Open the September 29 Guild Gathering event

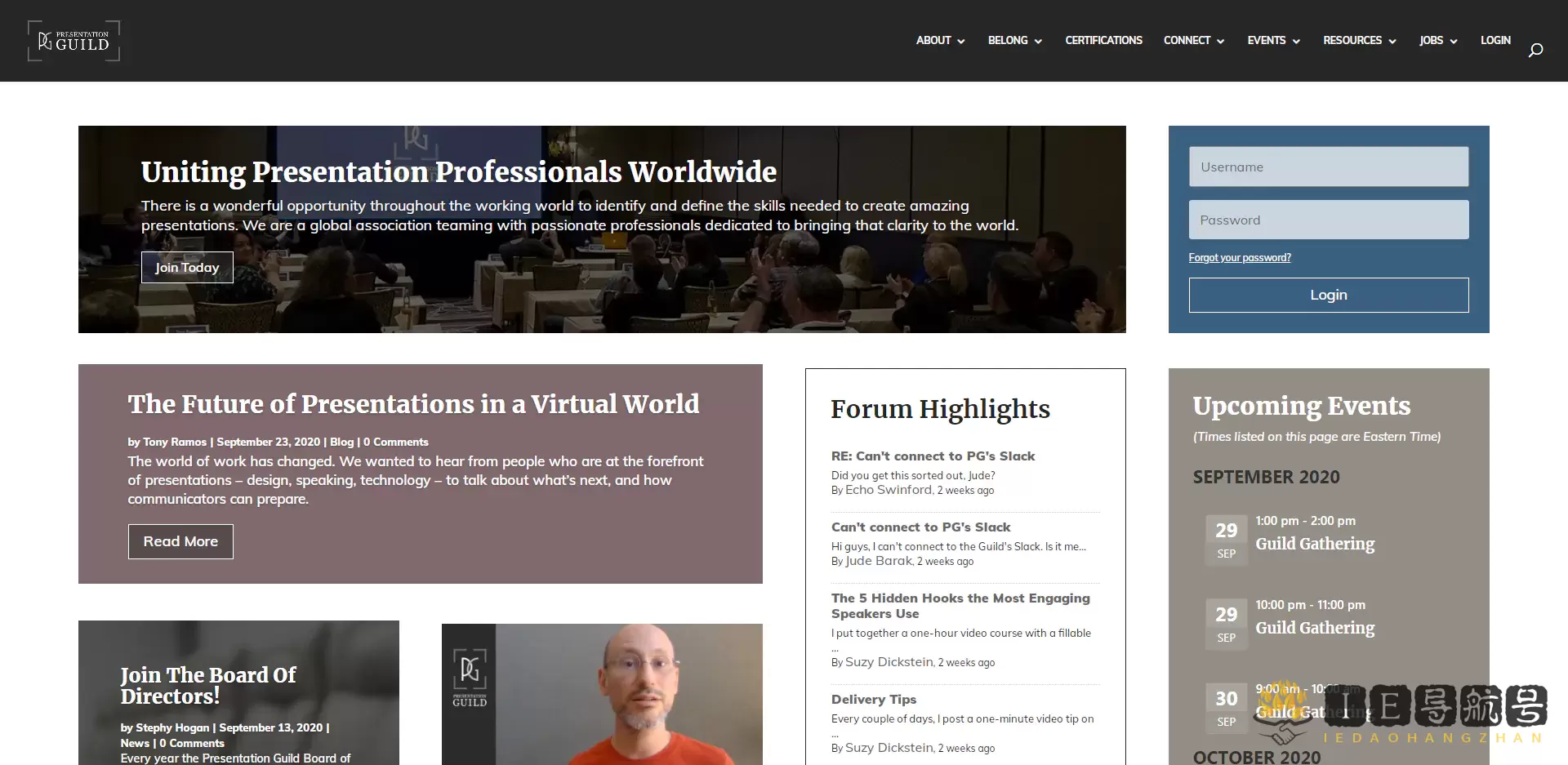(x=1315, y=544)
